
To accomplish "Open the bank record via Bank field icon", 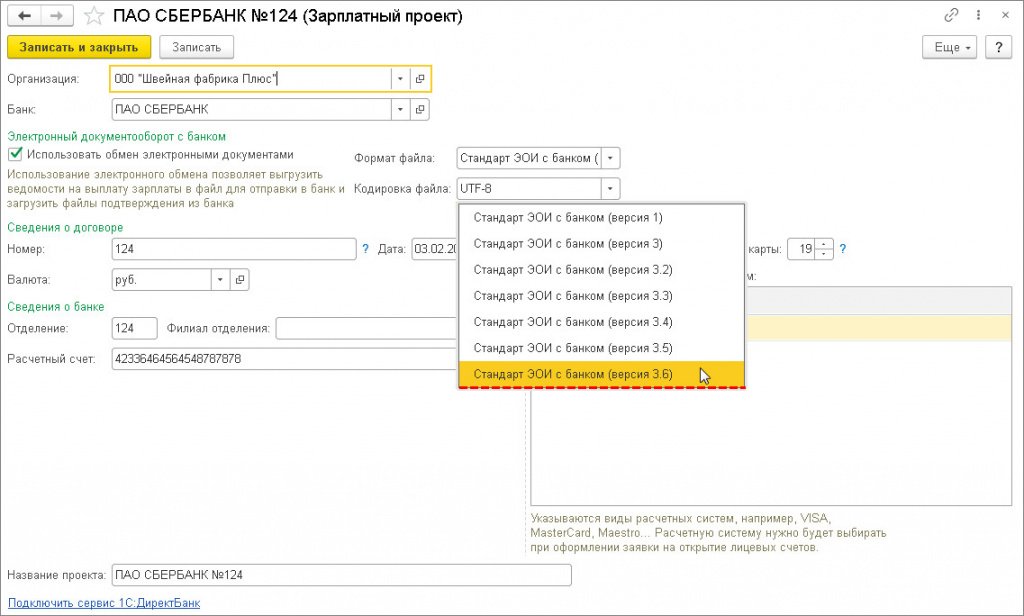I will [420, 109].
